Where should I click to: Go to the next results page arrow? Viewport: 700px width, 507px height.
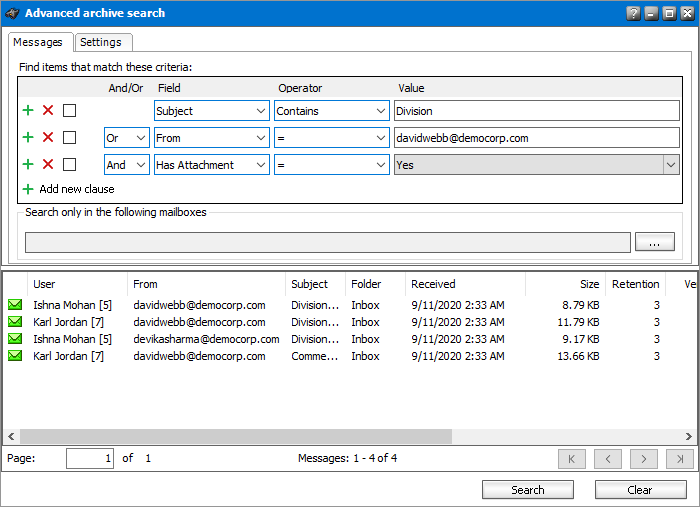(x=644, y=459)
